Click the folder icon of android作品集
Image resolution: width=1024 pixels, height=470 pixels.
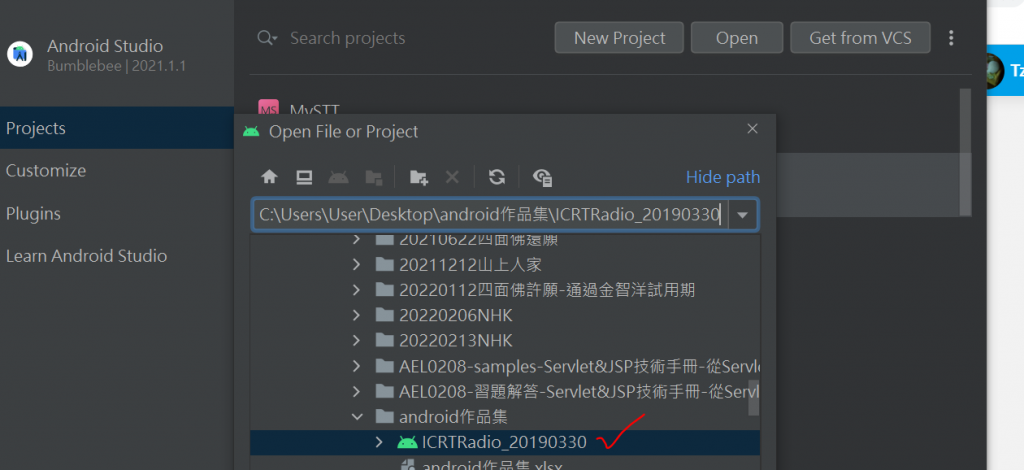point(385,416)
